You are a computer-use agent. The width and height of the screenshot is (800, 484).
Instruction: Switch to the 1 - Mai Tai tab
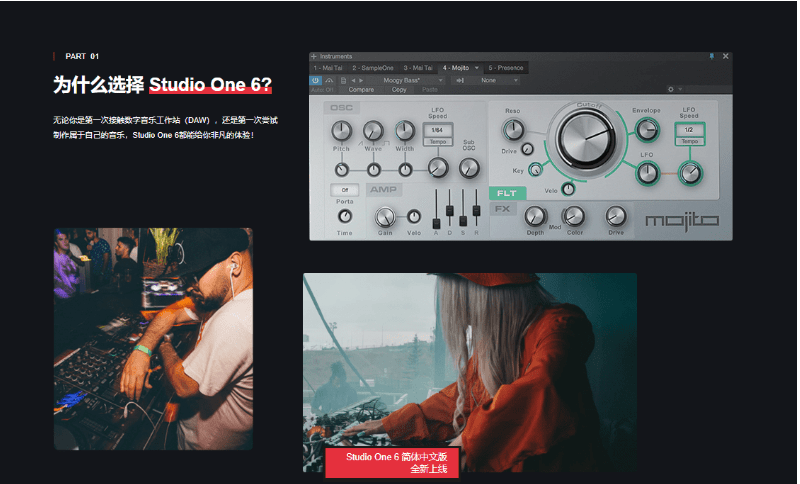point(328,68)
